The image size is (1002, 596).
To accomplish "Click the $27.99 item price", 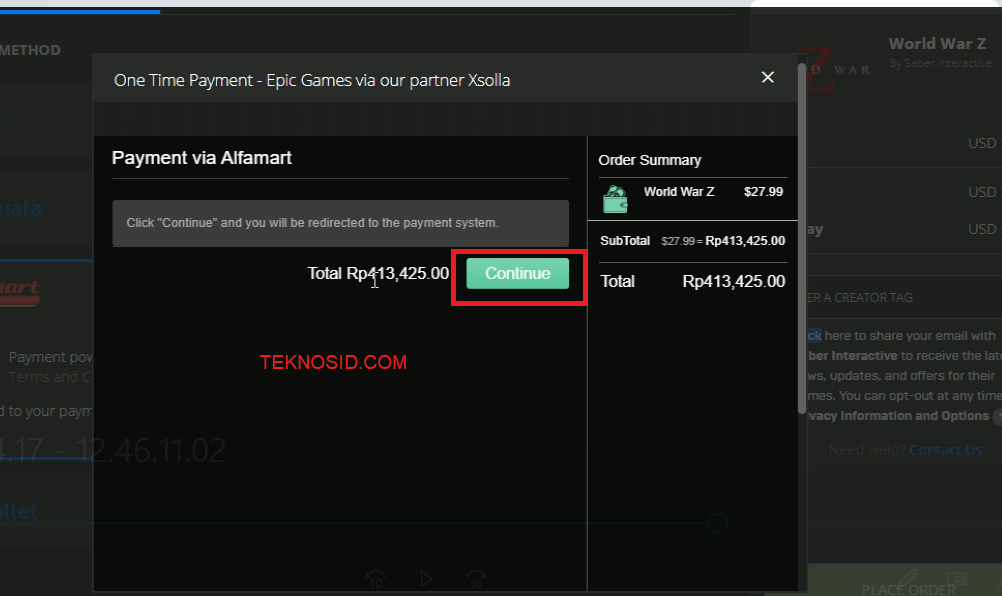I will coord(763,192).
